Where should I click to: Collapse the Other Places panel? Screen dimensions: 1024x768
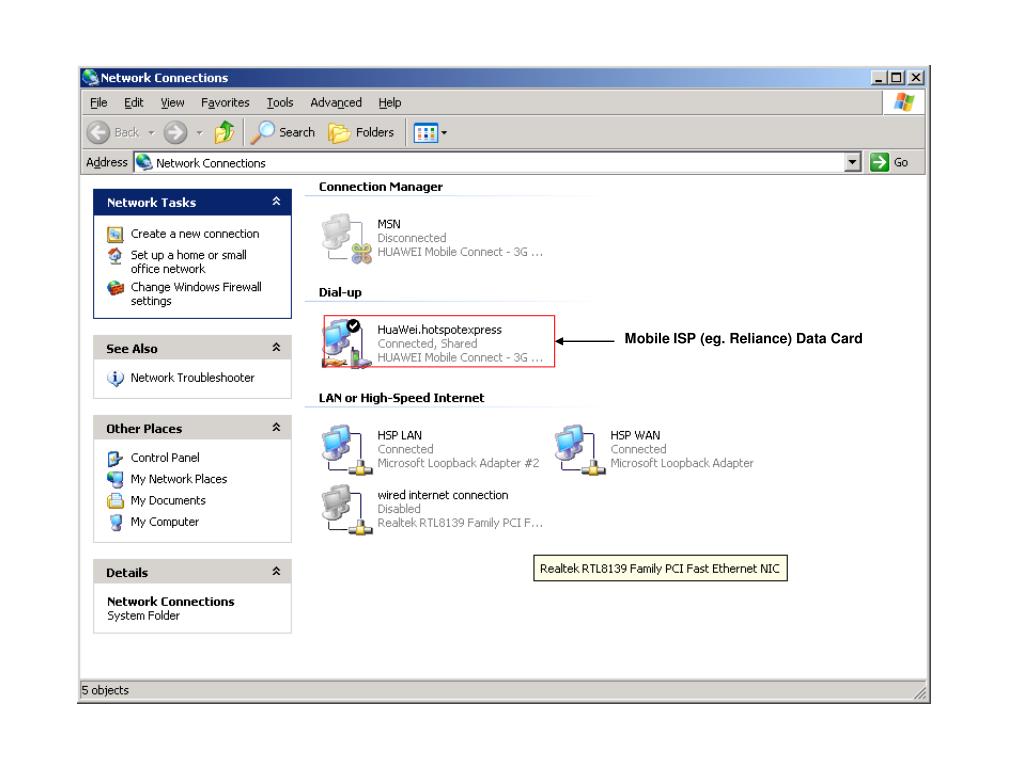(x=276, y=428)
